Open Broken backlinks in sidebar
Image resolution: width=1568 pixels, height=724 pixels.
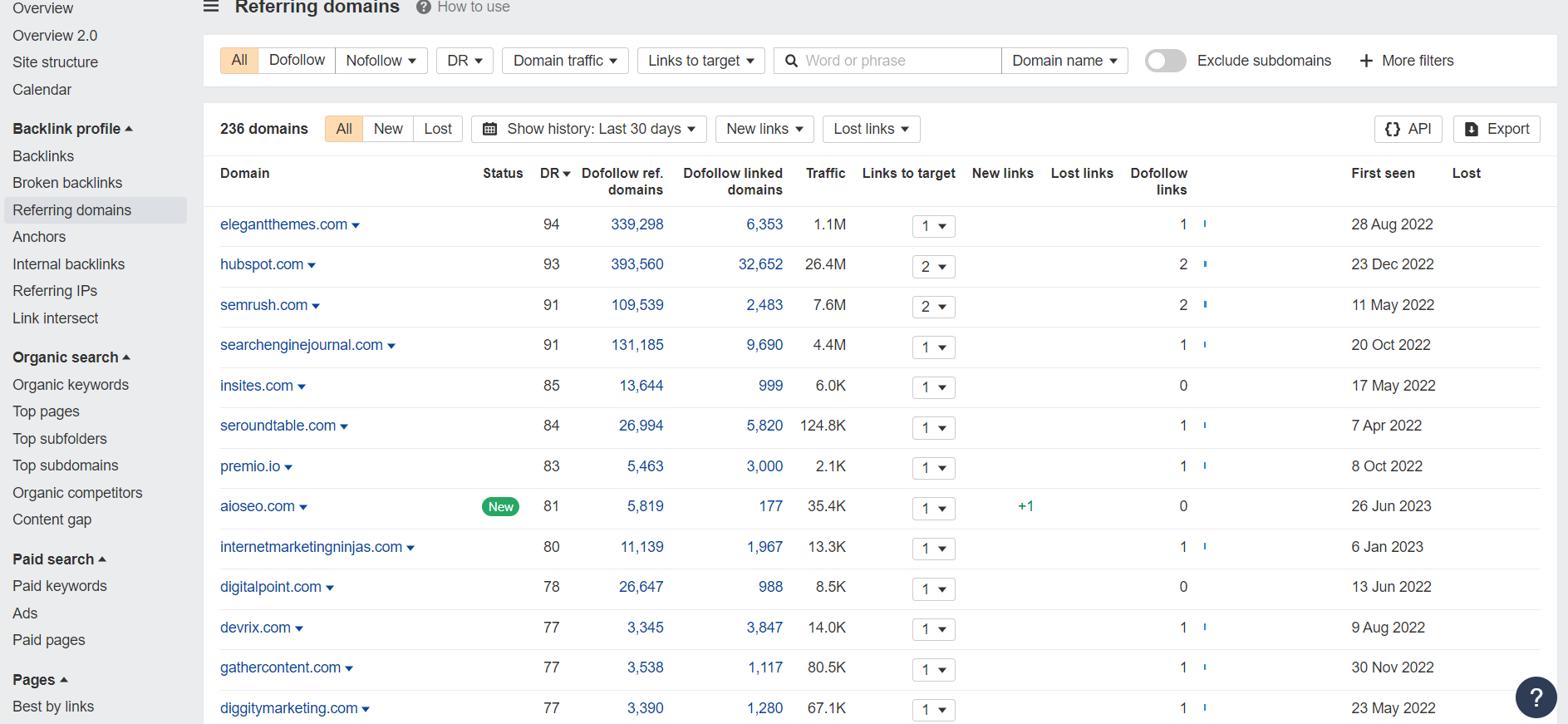[67, 183]
